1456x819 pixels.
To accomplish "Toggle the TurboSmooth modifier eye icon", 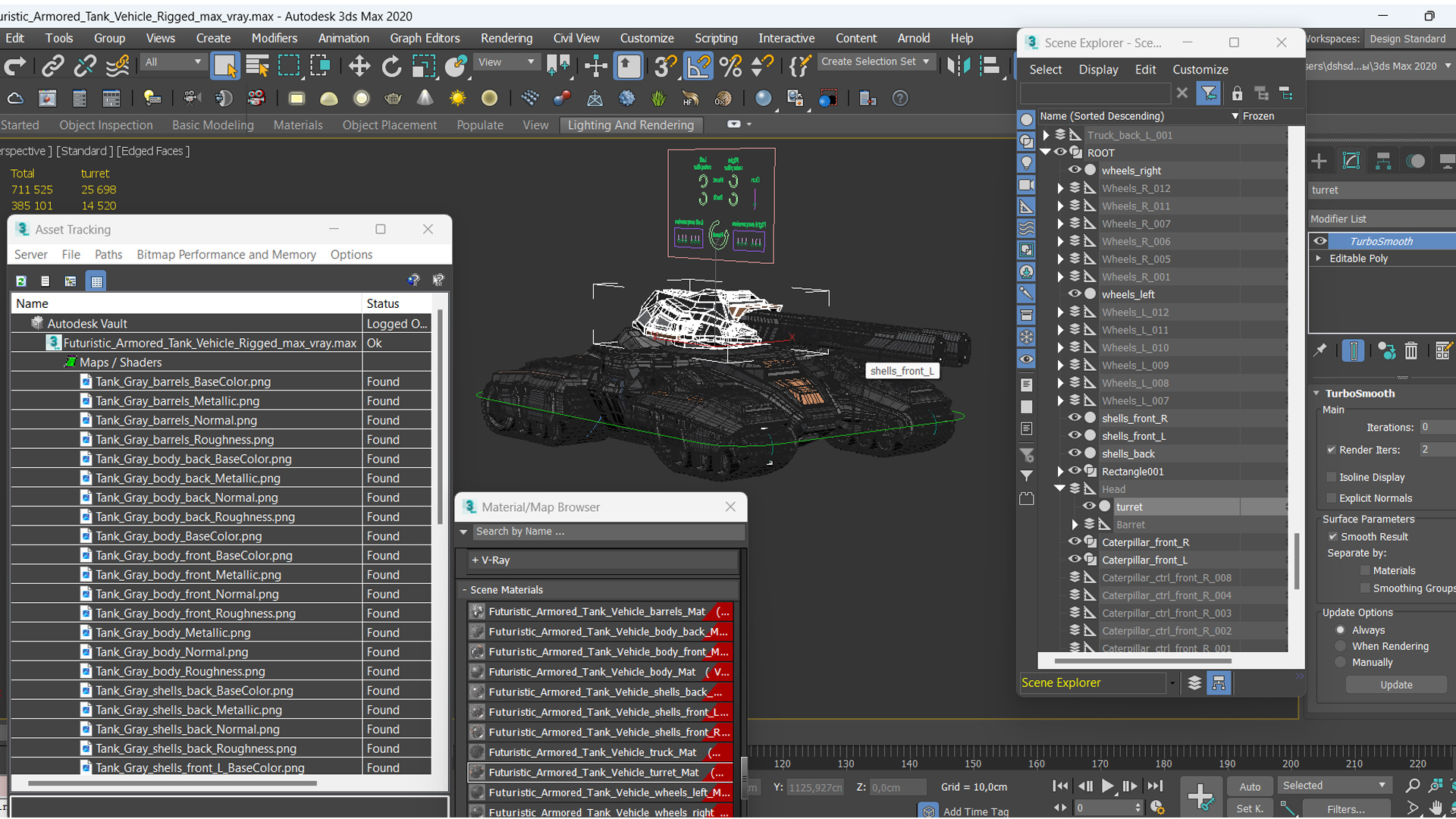I will tap(1320, 241).
